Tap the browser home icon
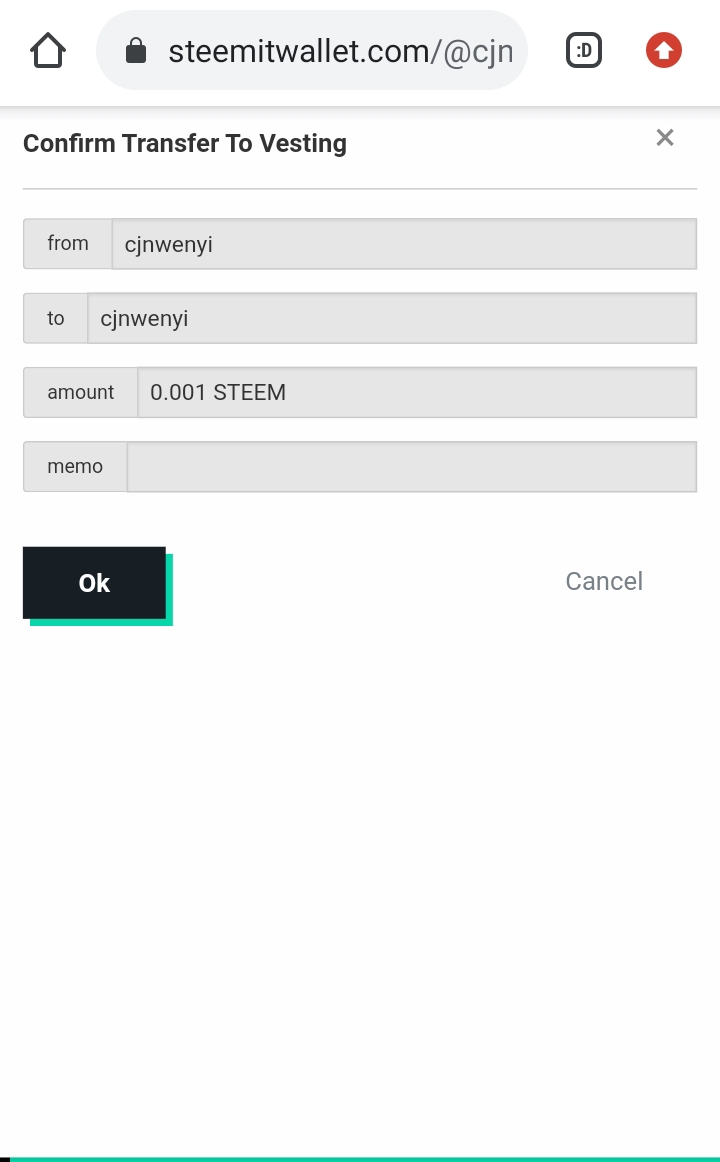Image resolution: width=720 pixels, height=1162 pixels. (x=48, y=50)
